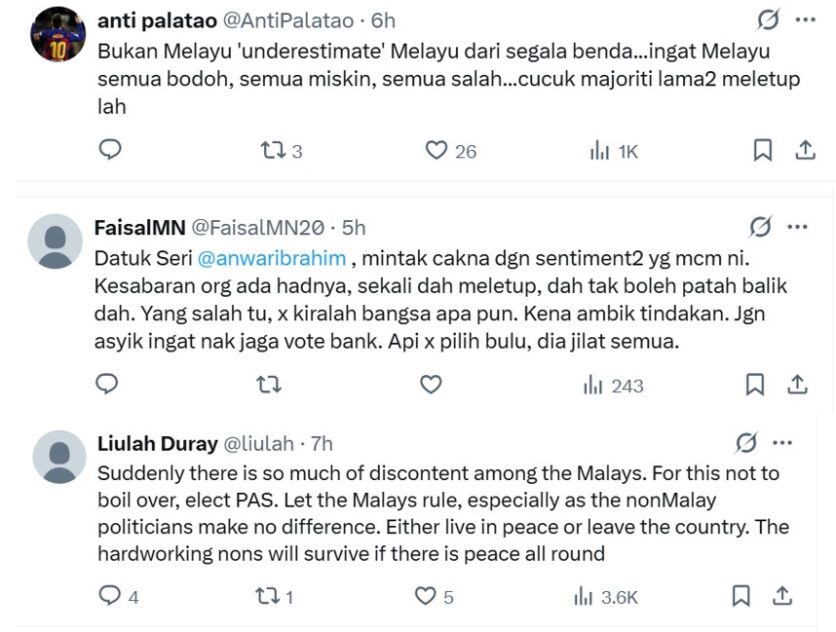Retweet anti palatao's tweet

pos(272,150)
